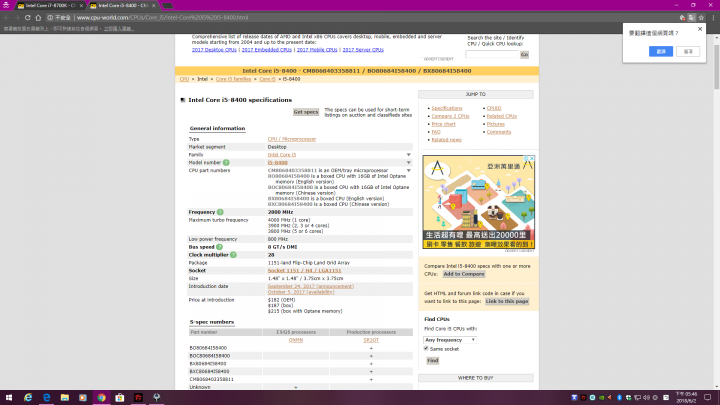This screenshot has width=720, height=405.
Task: Jump to CPUID link
Action: click(x=494, y=108)
